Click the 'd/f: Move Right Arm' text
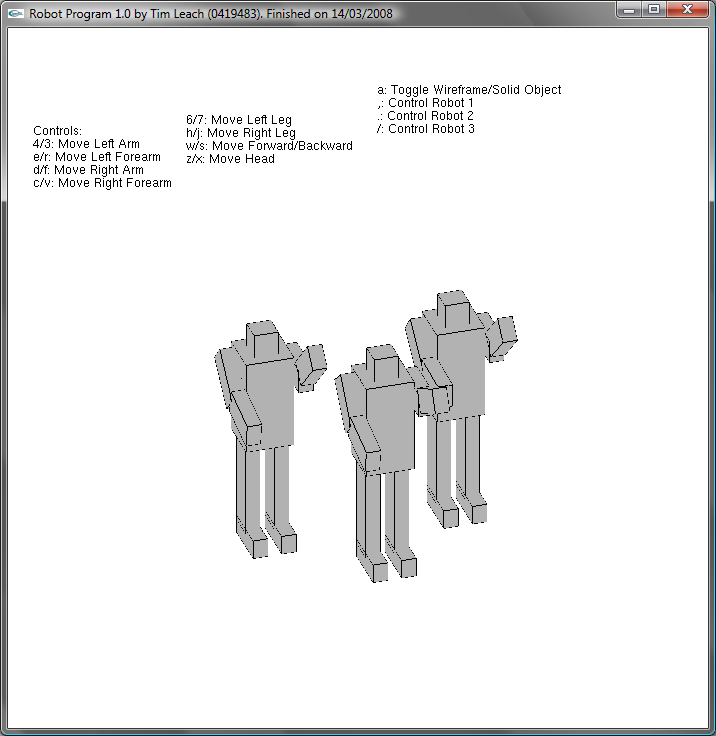Viewport: 716px width, 736px height. pos(88,170)
